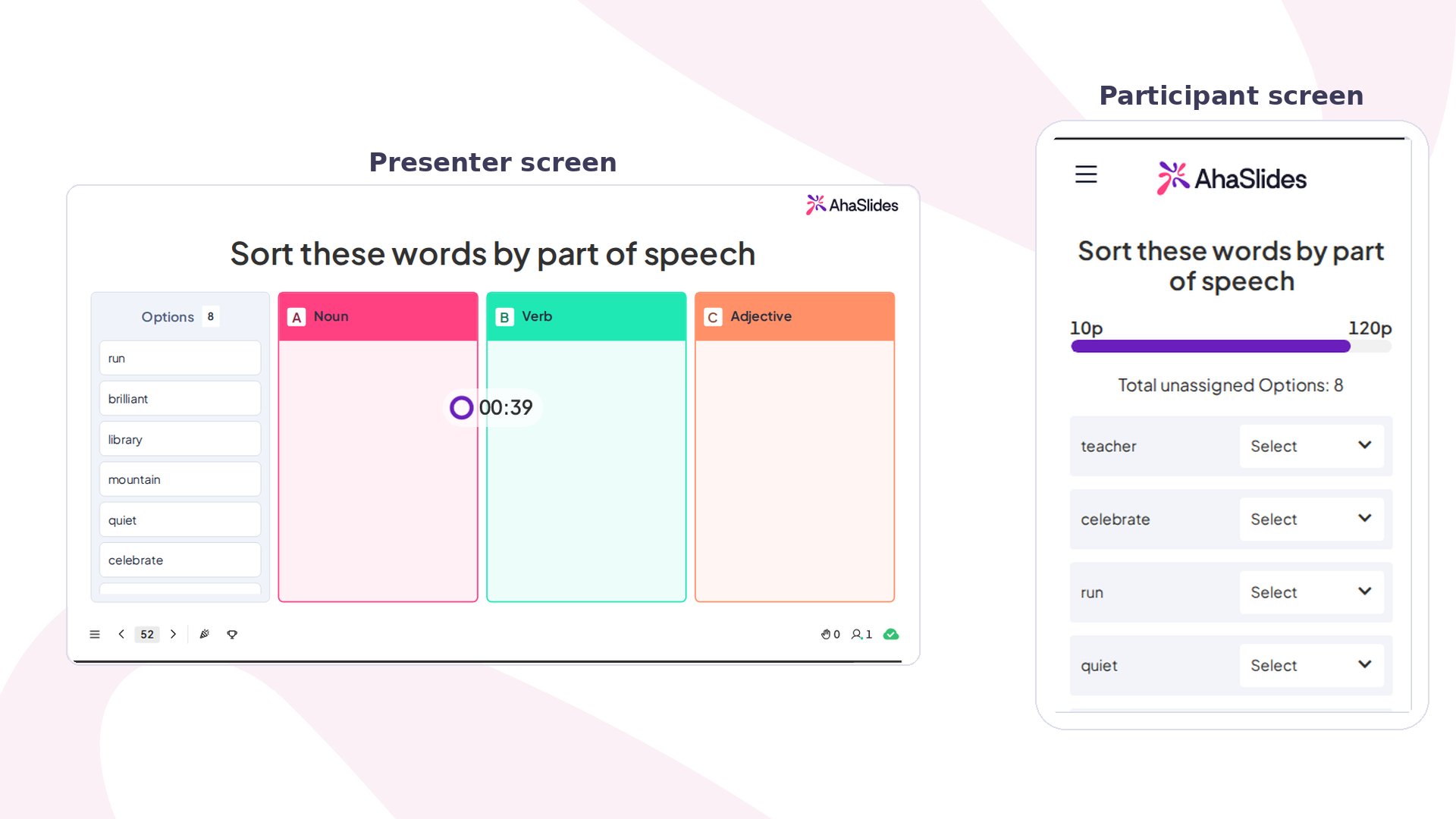
Task: Click the purple timer circle icon
Action: 461,407
